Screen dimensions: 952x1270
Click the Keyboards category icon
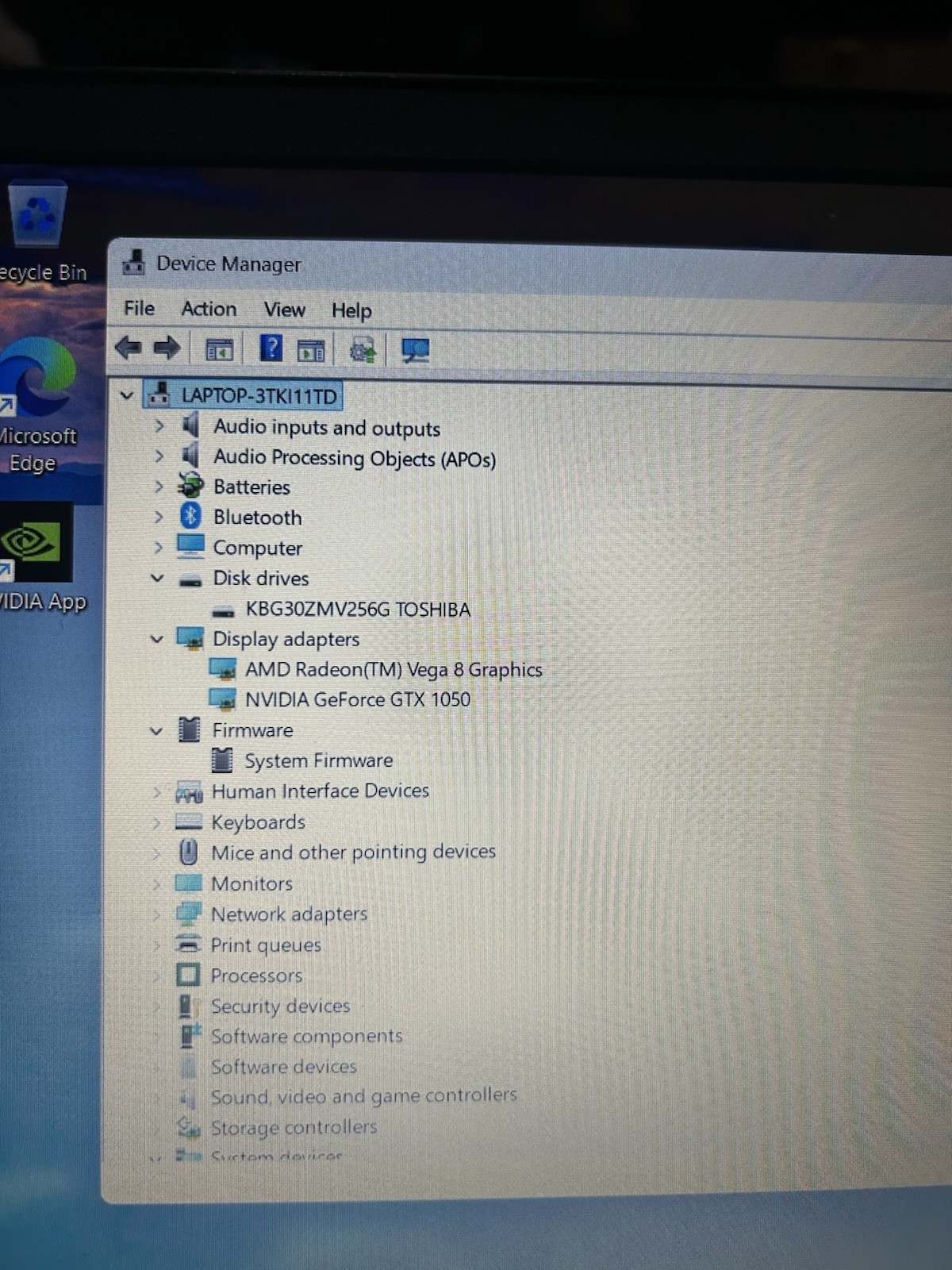click(189, 822)
